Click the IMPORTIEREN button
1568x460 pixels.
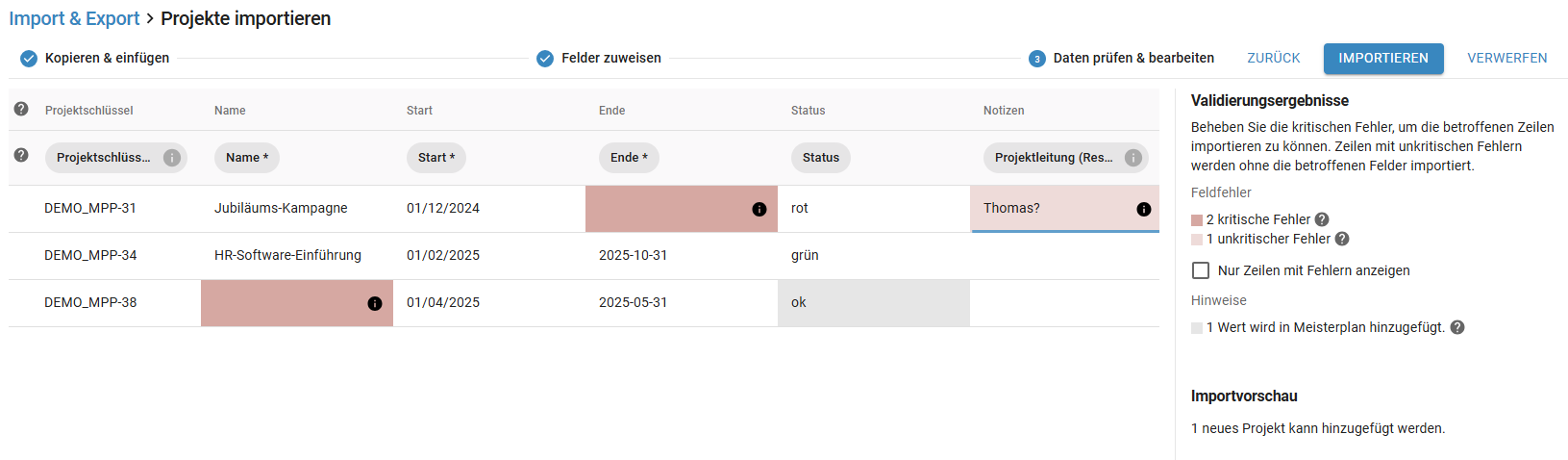click(x=1383, y=58)
